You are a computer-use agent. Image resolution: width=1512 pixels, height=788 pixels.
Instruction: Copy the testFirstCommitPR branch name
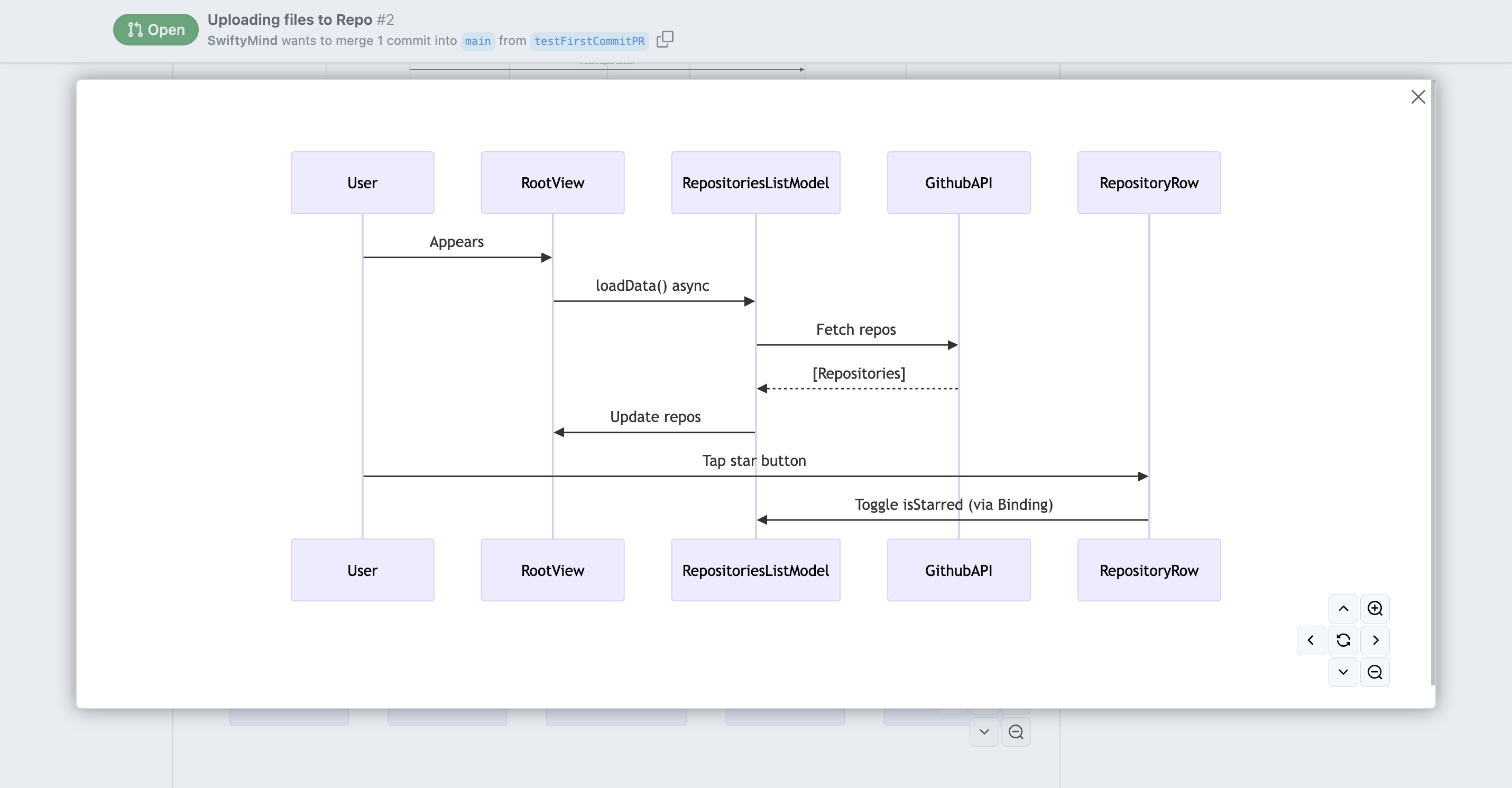click(x=665, y=39)
